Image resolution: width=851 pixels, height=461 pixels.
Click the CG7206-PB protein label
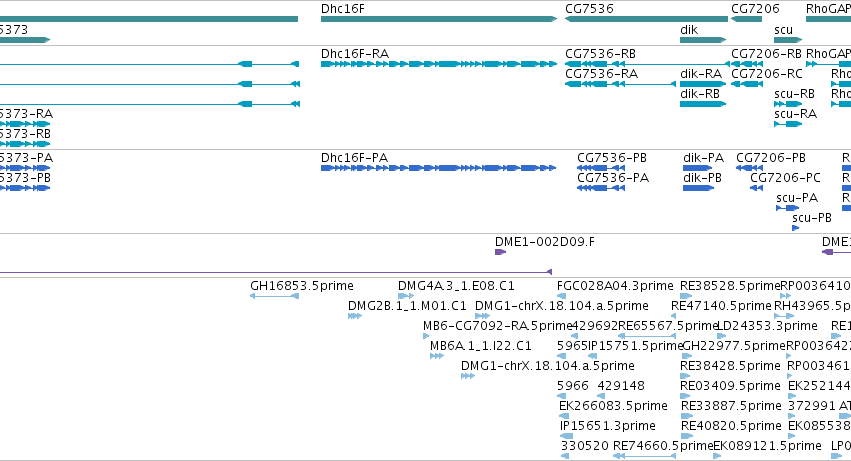click(x=771, y=157)
